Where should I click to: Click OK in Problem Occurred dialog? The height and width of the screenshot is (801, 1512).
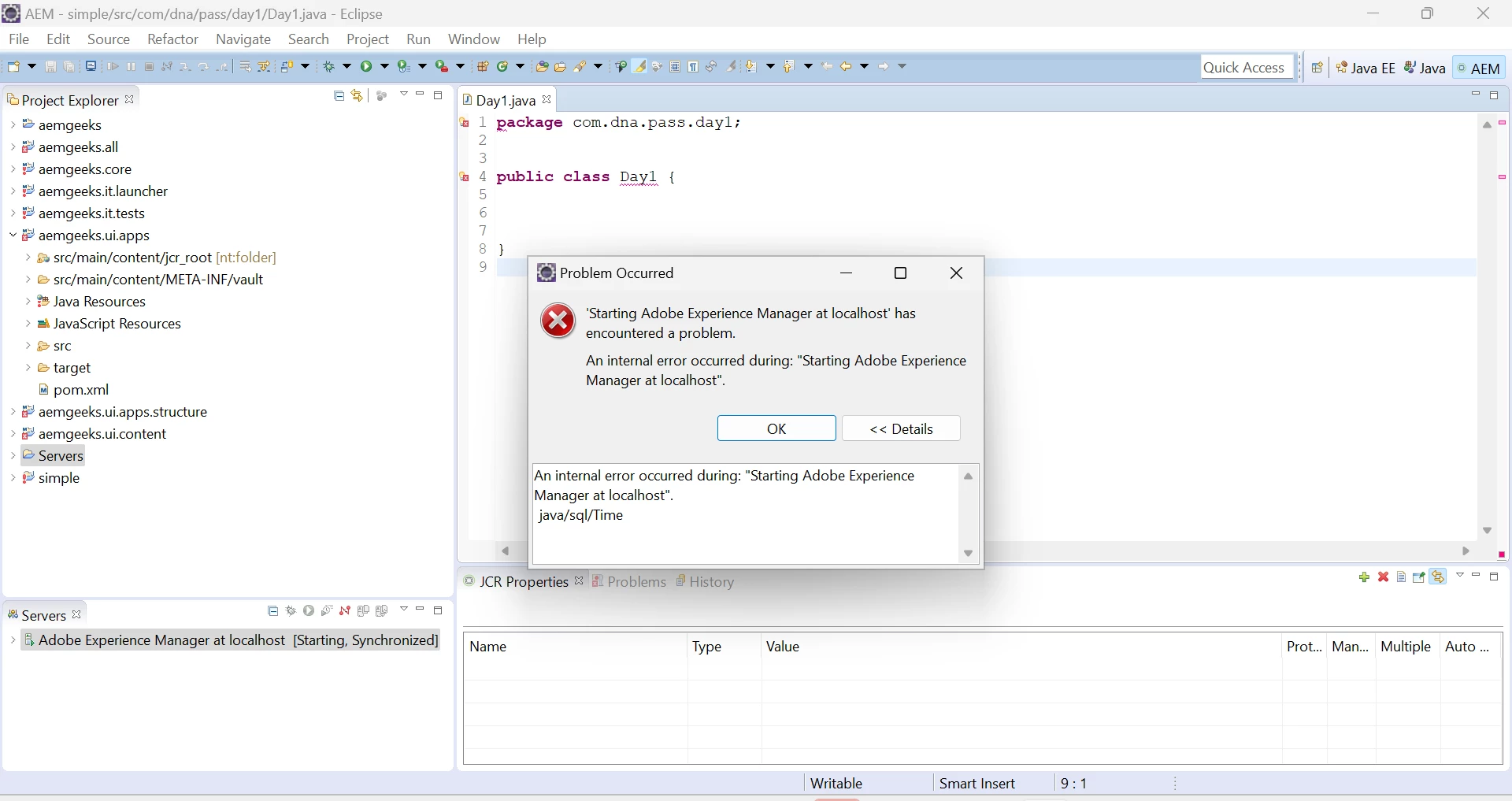[x=776, y=428]
